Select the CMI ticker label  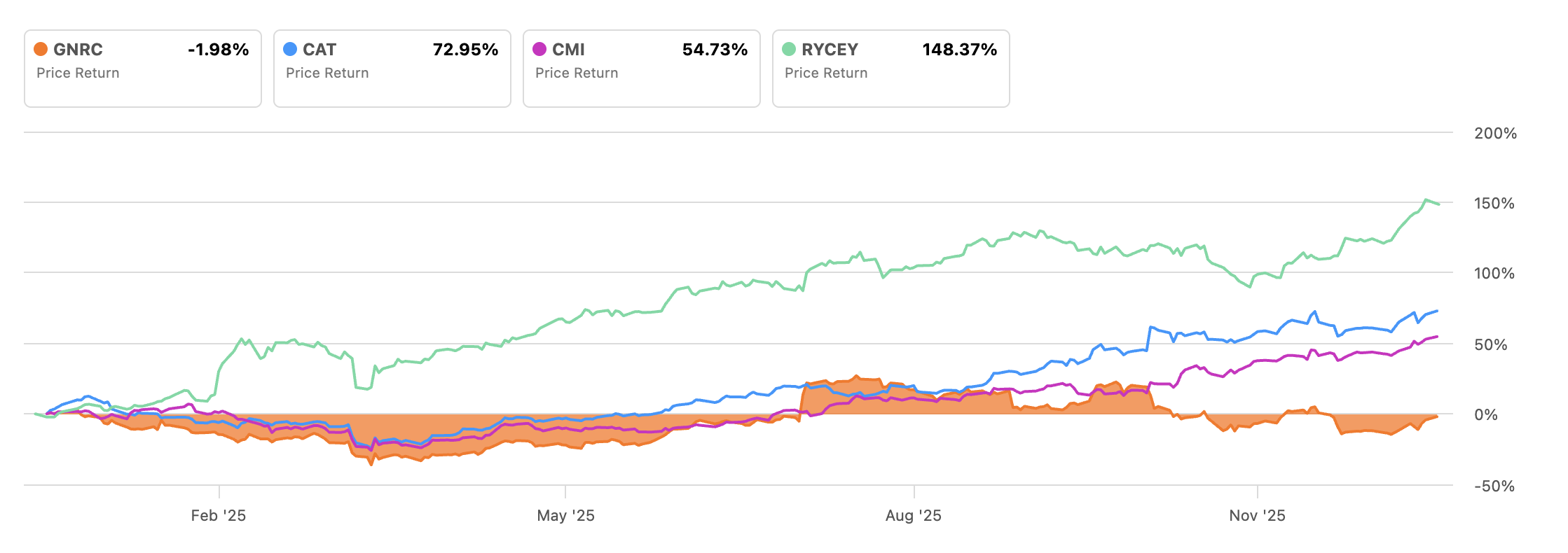click(568, 50)
